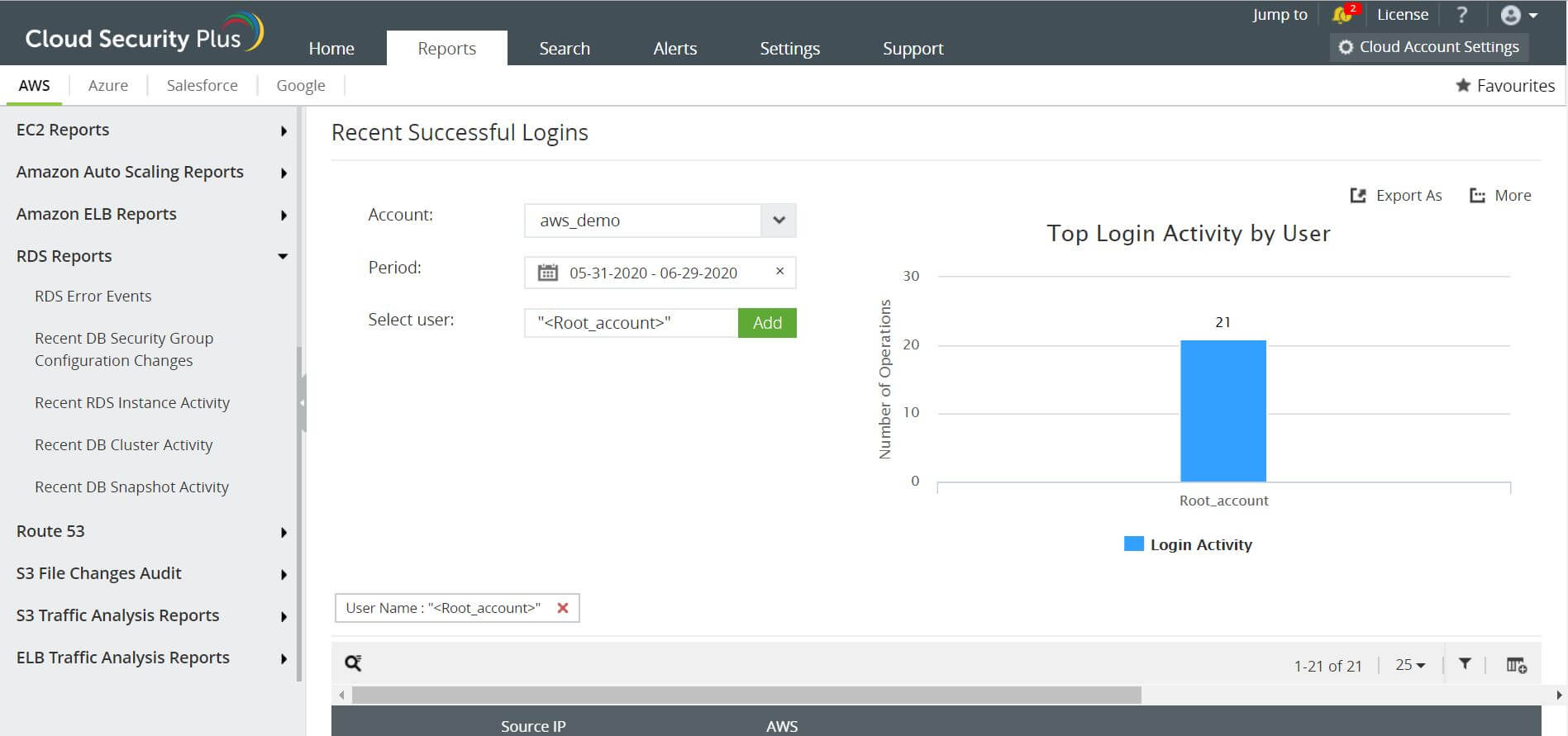Open the help question mark icon
1568x736 pixels.
click(x=1461, y=15)
